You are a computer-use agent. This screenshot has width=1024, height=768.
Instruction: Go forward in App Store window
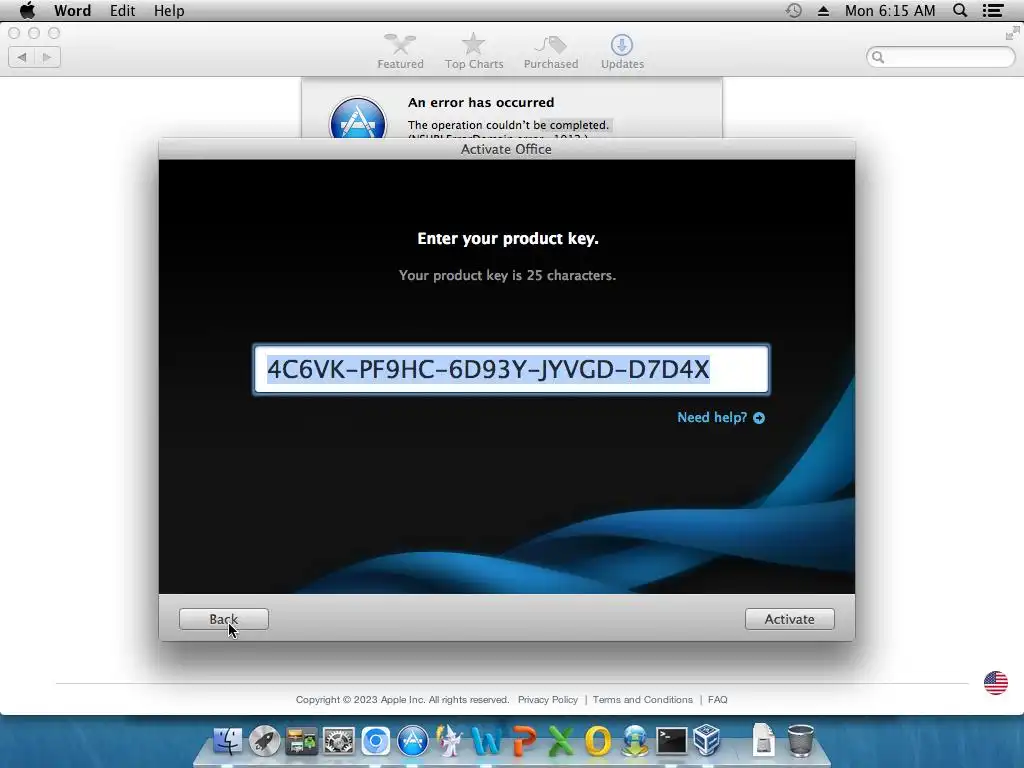pyautogui.click(x=48, y=57)
